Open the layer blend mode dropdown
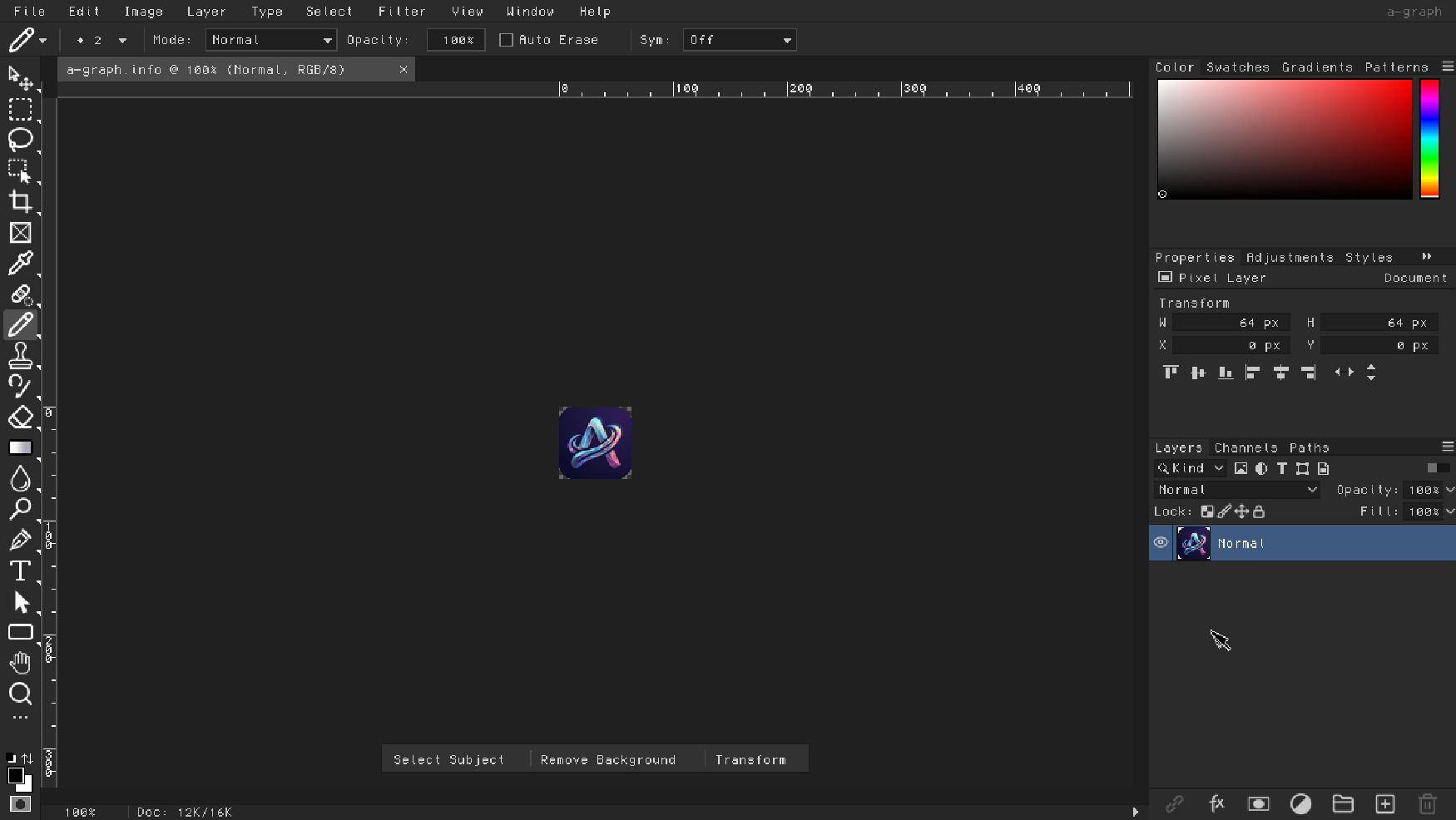Viewport: 1456px width, 820px height. pos(1237,490)
